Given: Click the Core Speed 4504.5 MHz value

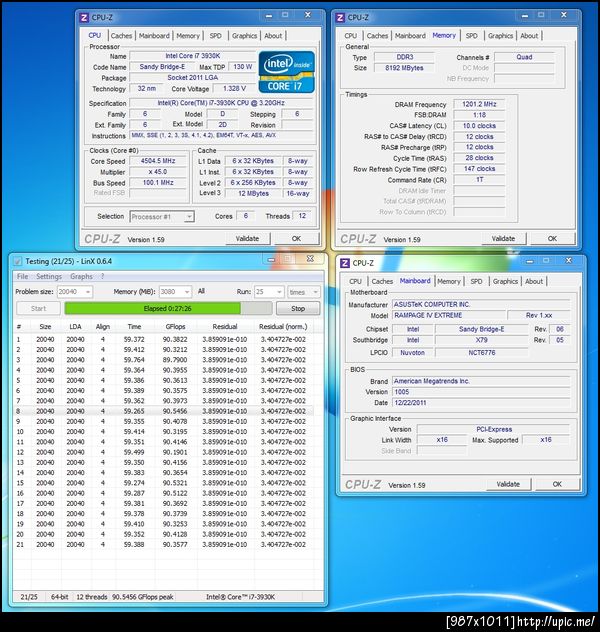Looking at the screenshot, I should (158, 161).
